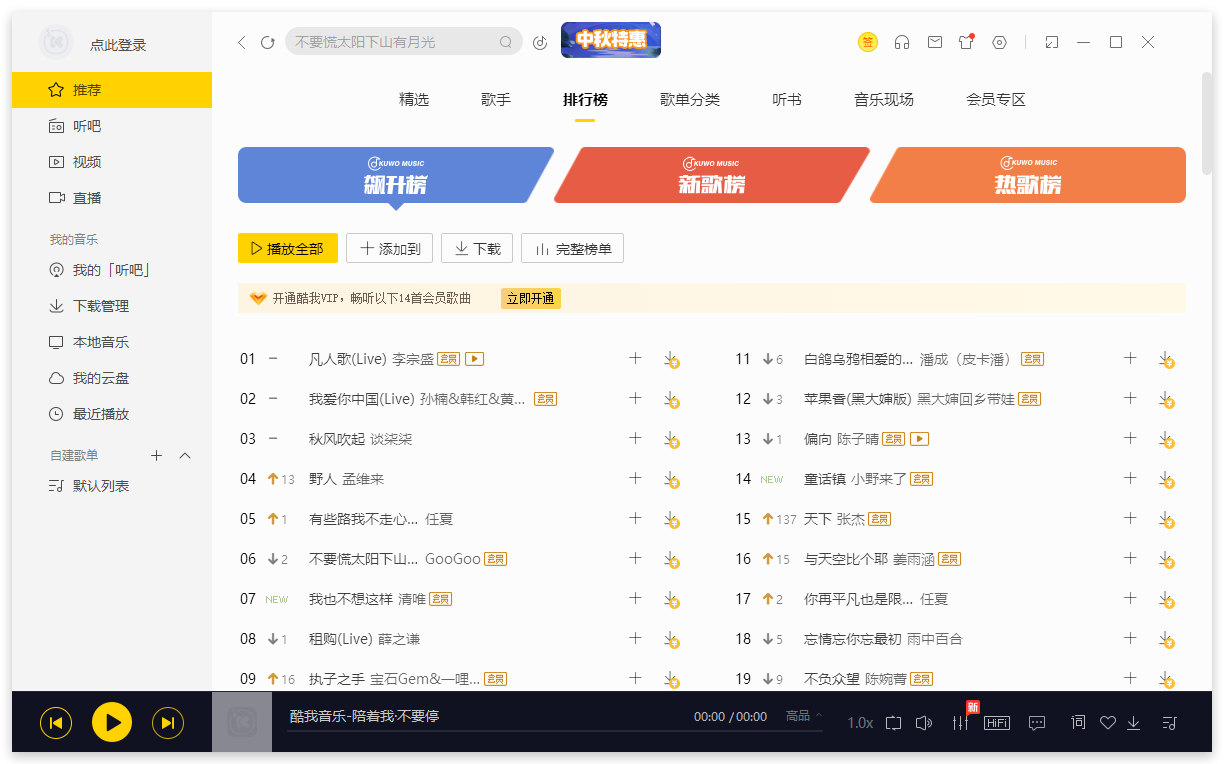This screenshot has height=764, width=1224.
Task: Click the 播放全部 play all button
Action: [288, 249]
